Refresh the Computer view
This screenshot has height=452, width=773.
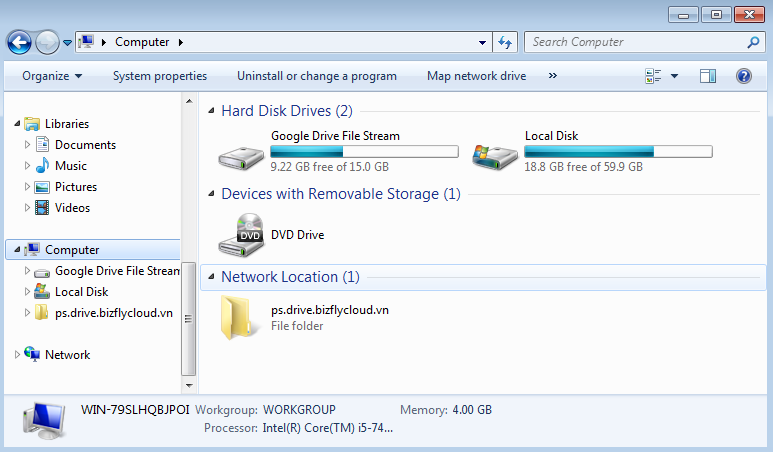pos(505,42)
